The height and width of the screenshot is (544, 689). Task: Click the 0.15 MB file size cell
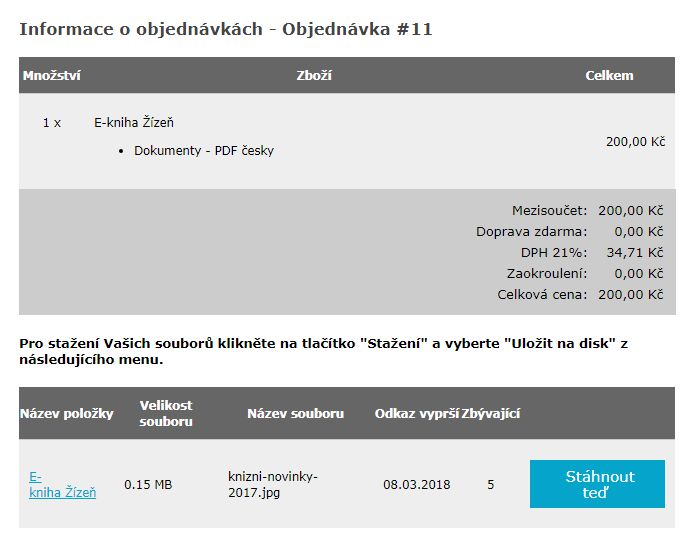point(148,485)
